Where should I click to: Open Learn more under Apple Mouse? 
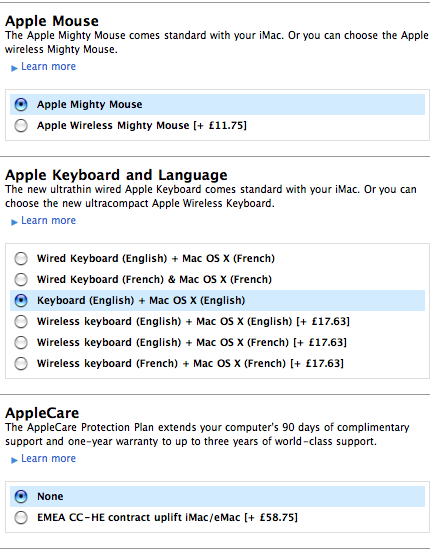tap(48, 67)
